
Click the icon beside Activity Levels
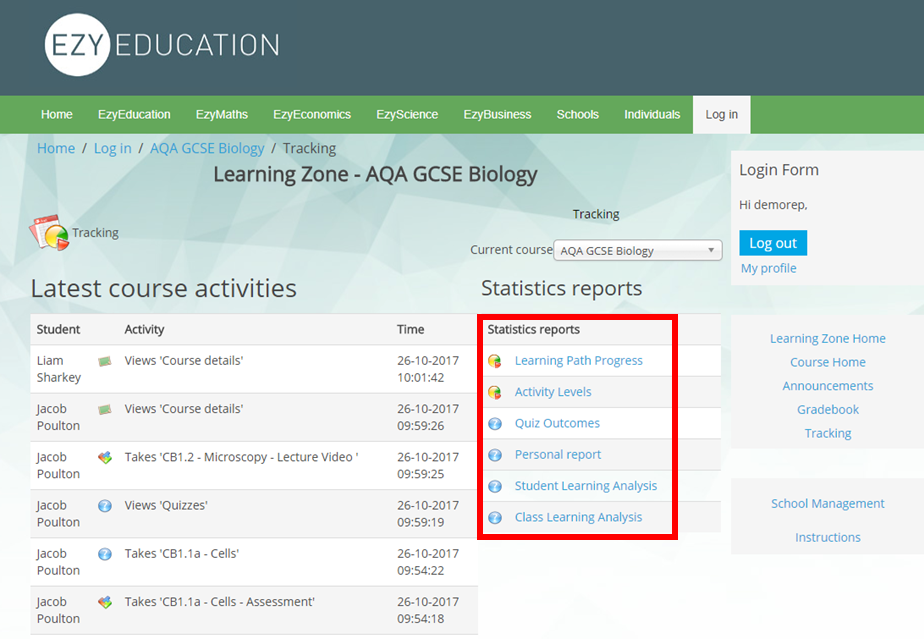click(495, 392)
